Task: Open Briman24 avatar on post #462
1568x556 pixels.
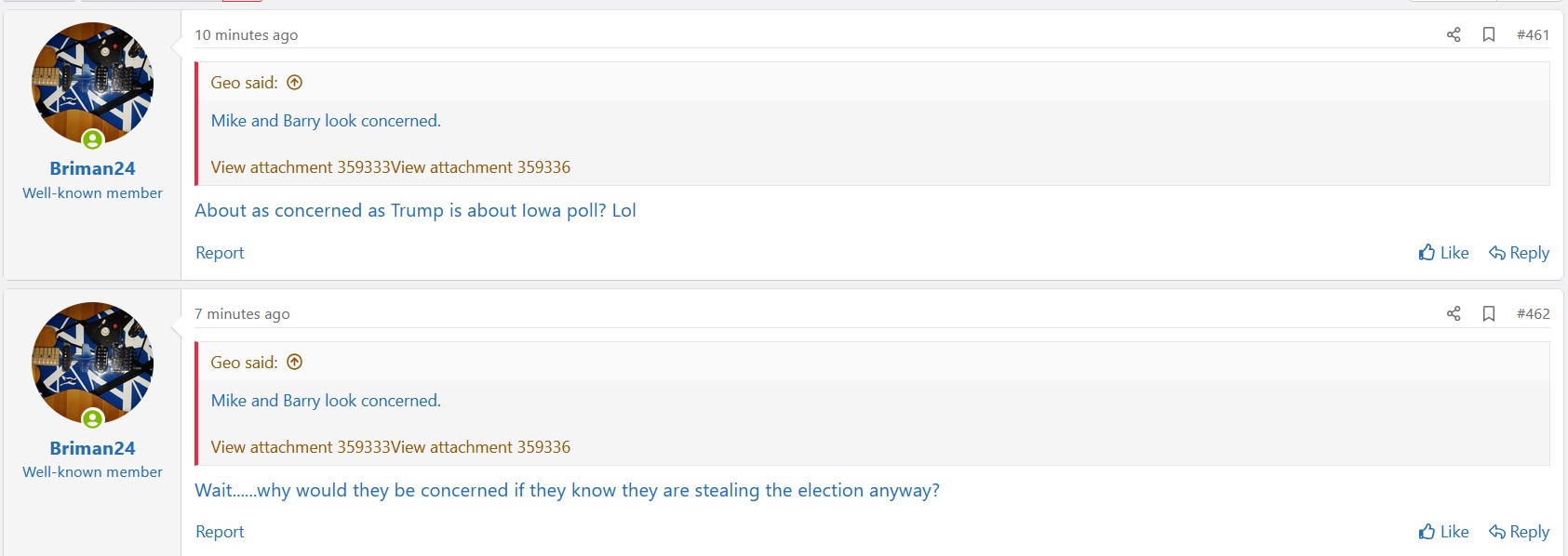Action: [92, 363]
